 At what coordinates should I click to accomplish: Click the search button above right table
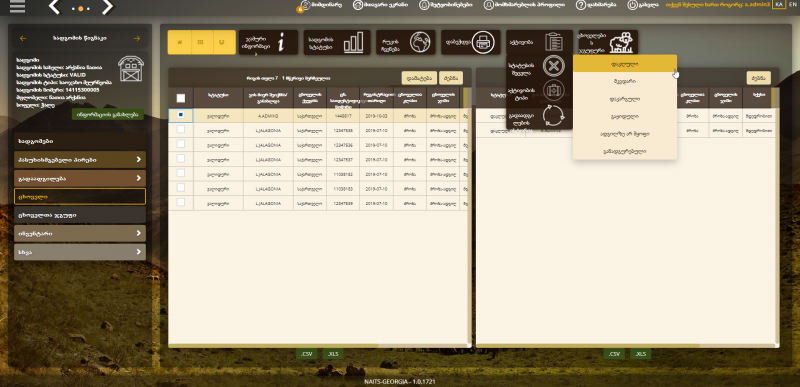point(759,78)
